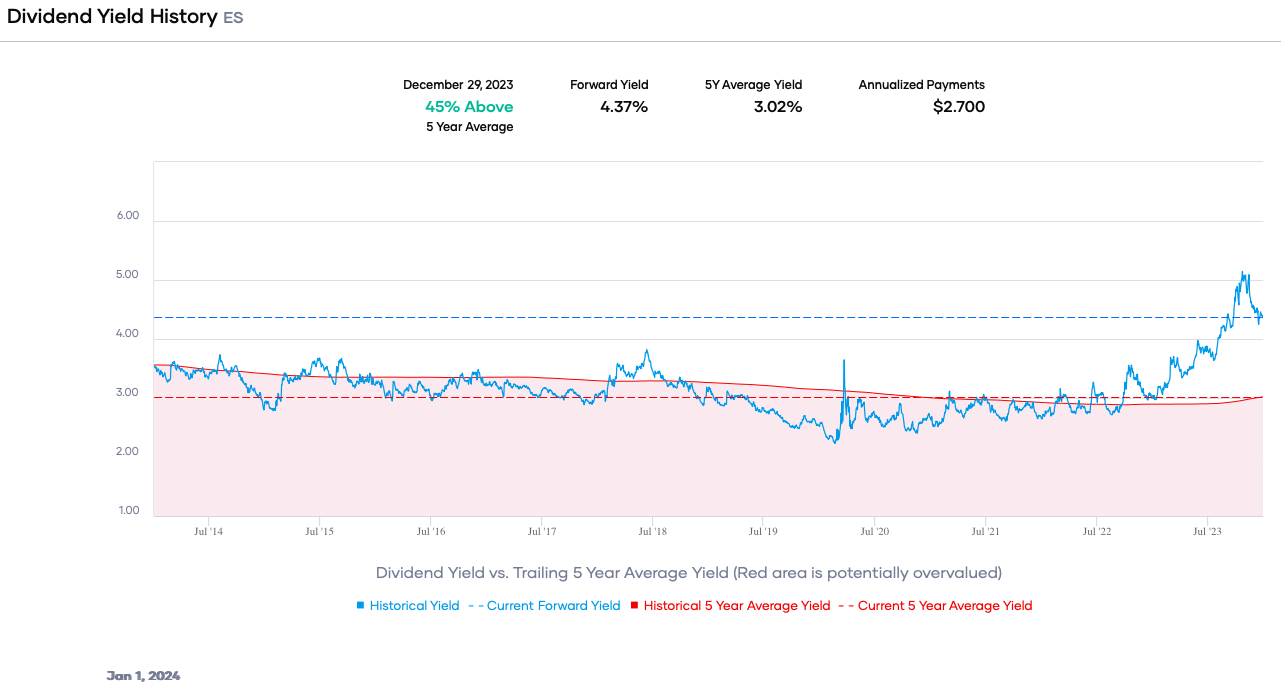The width and height of the screenshot is (1281, 691).
Task: Click the chart subtitle about potentially overvalued area
Action: tap(689, 573)
